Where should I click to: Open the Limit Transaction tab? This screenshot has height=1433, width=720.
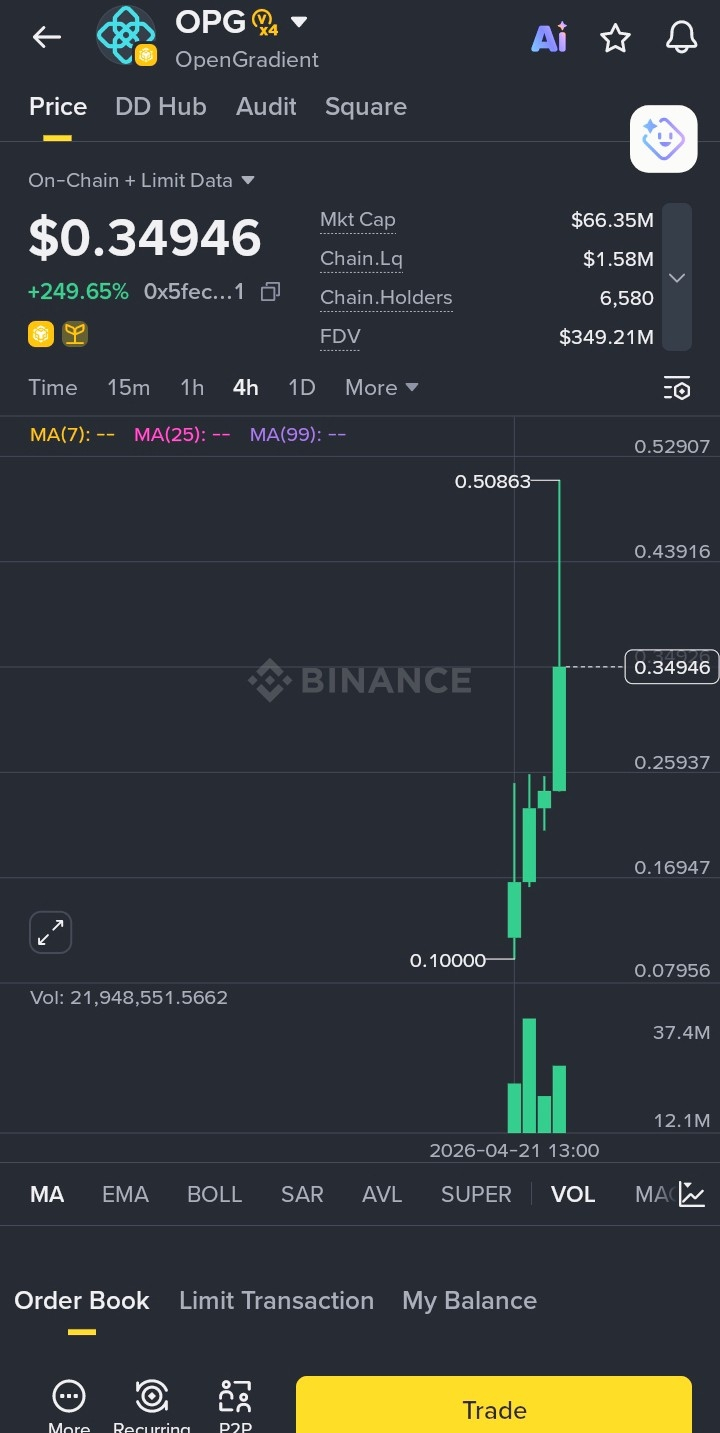pyautogui.click(x=276, y=1300)
